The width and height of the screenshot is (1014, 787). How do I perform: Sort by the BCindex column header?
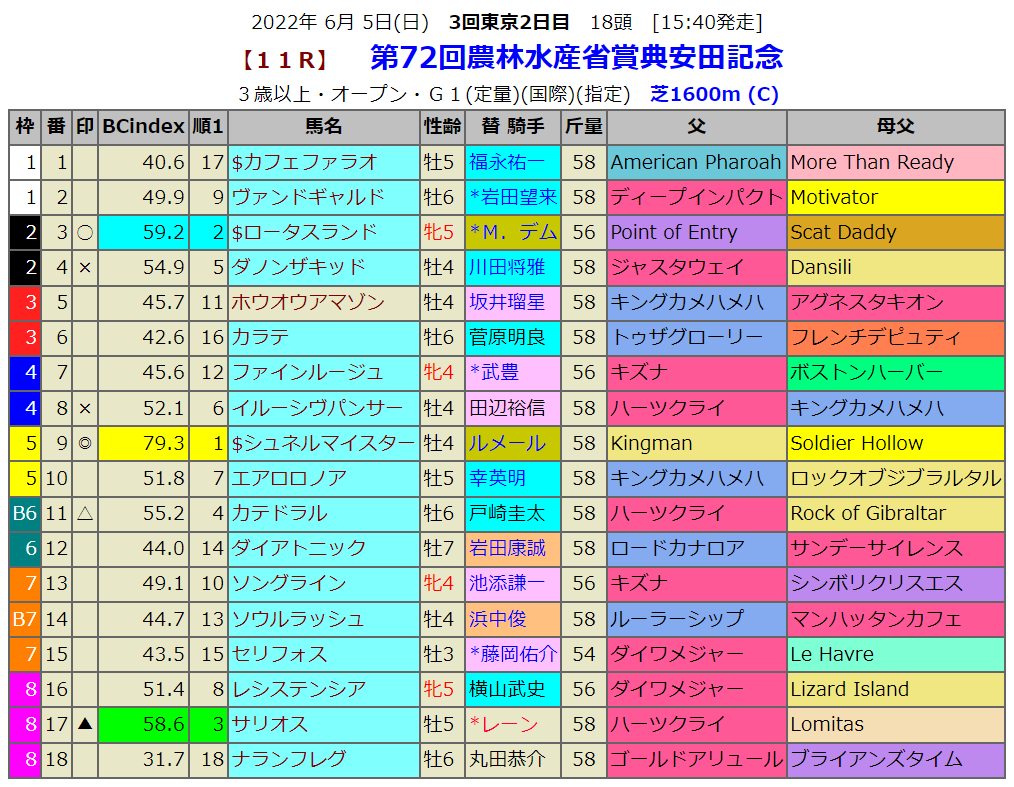coord(143,126)
